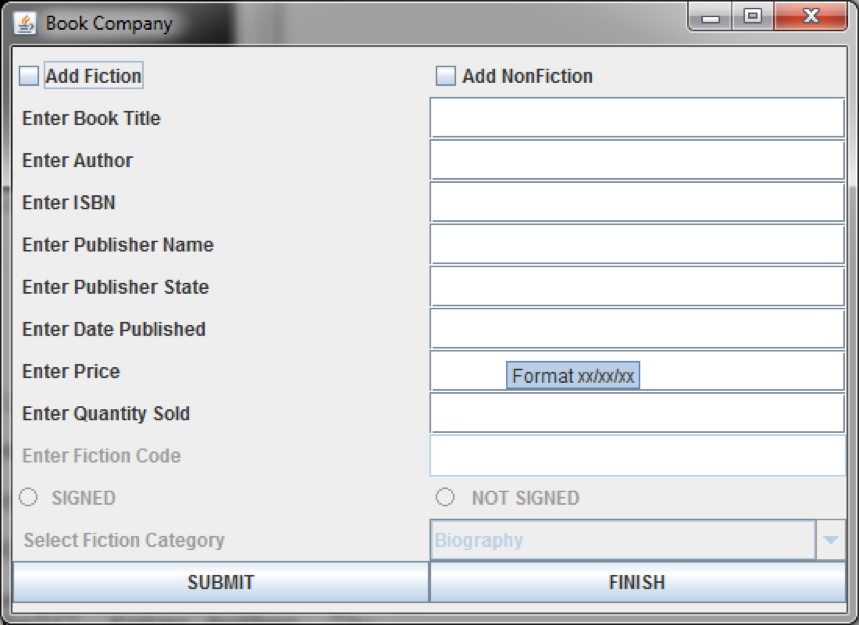Click the Enter Author input field

[x=637, y=160]
